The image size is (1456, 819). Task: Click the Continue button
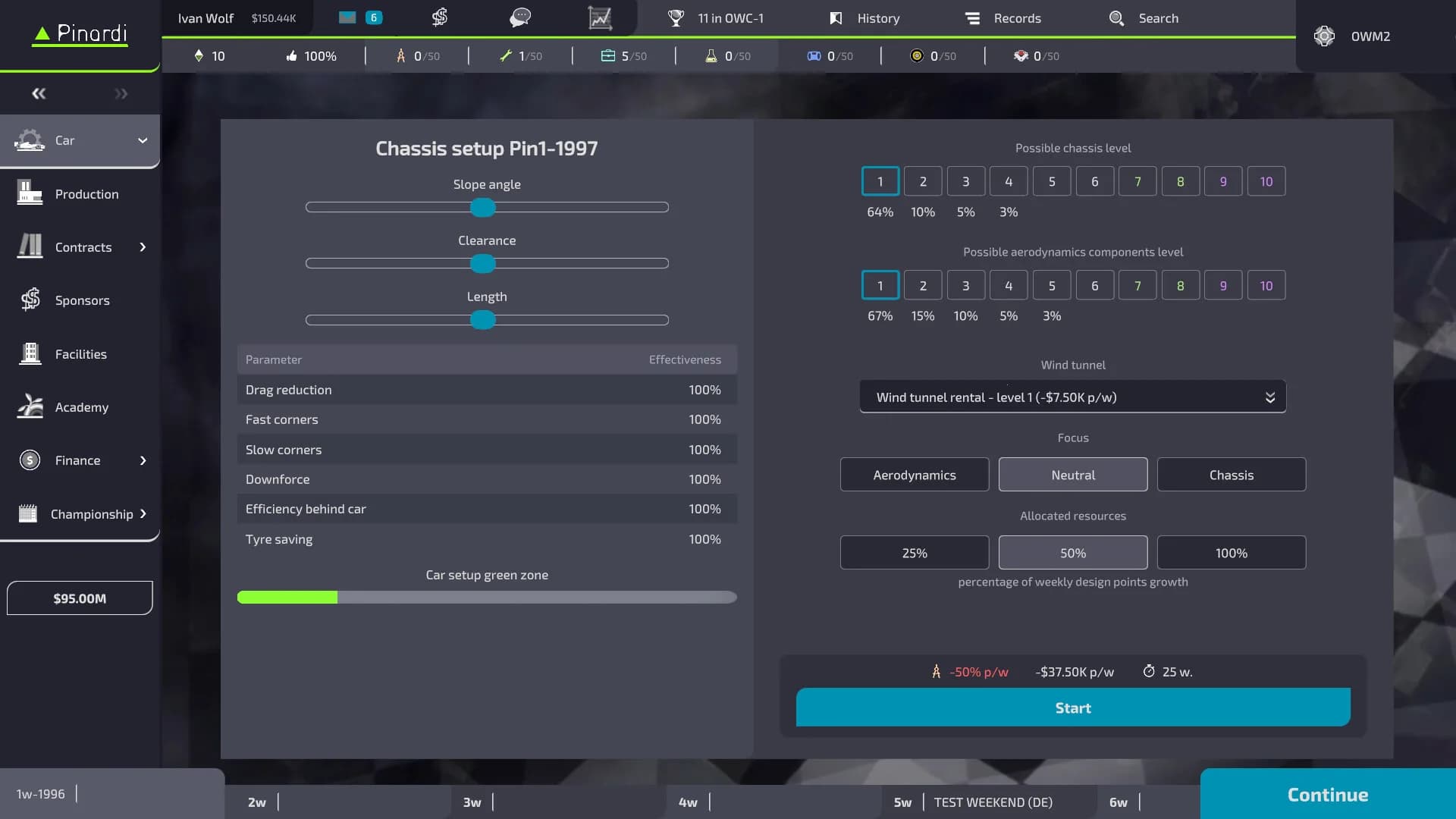coord(1328,794)
